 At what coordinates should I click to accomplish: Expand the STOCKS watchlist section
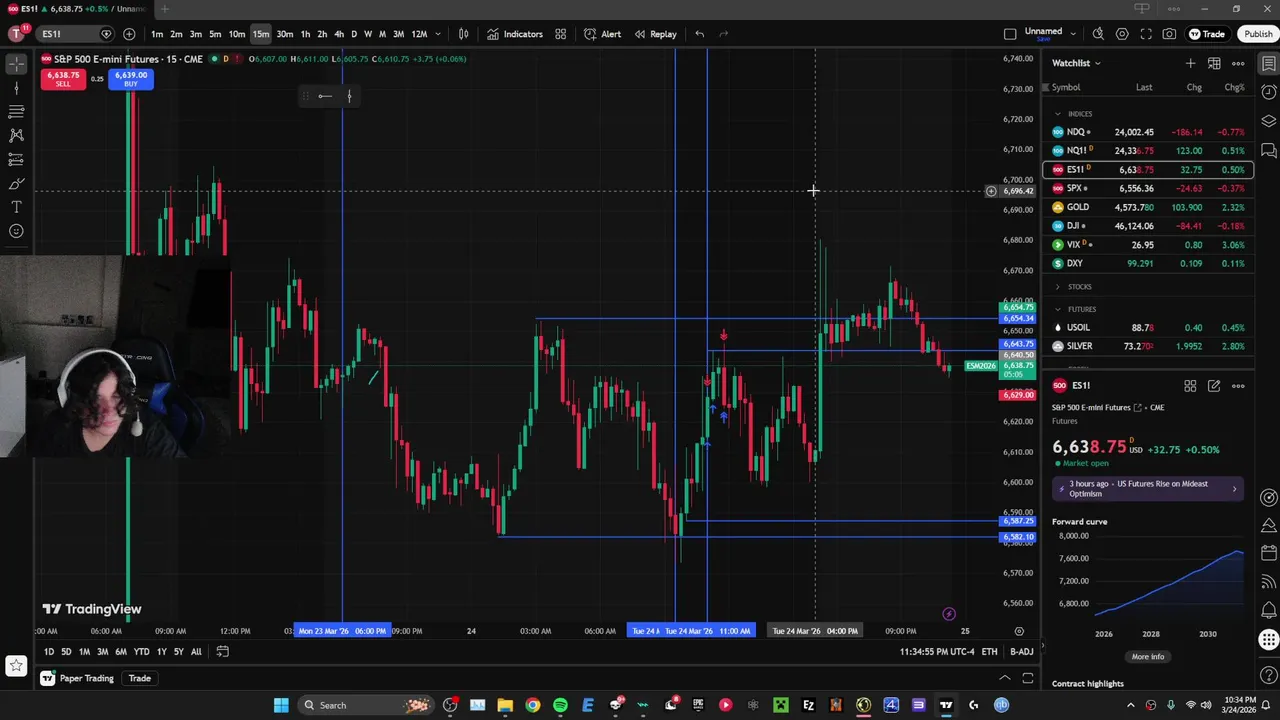tap(1057, 287)
